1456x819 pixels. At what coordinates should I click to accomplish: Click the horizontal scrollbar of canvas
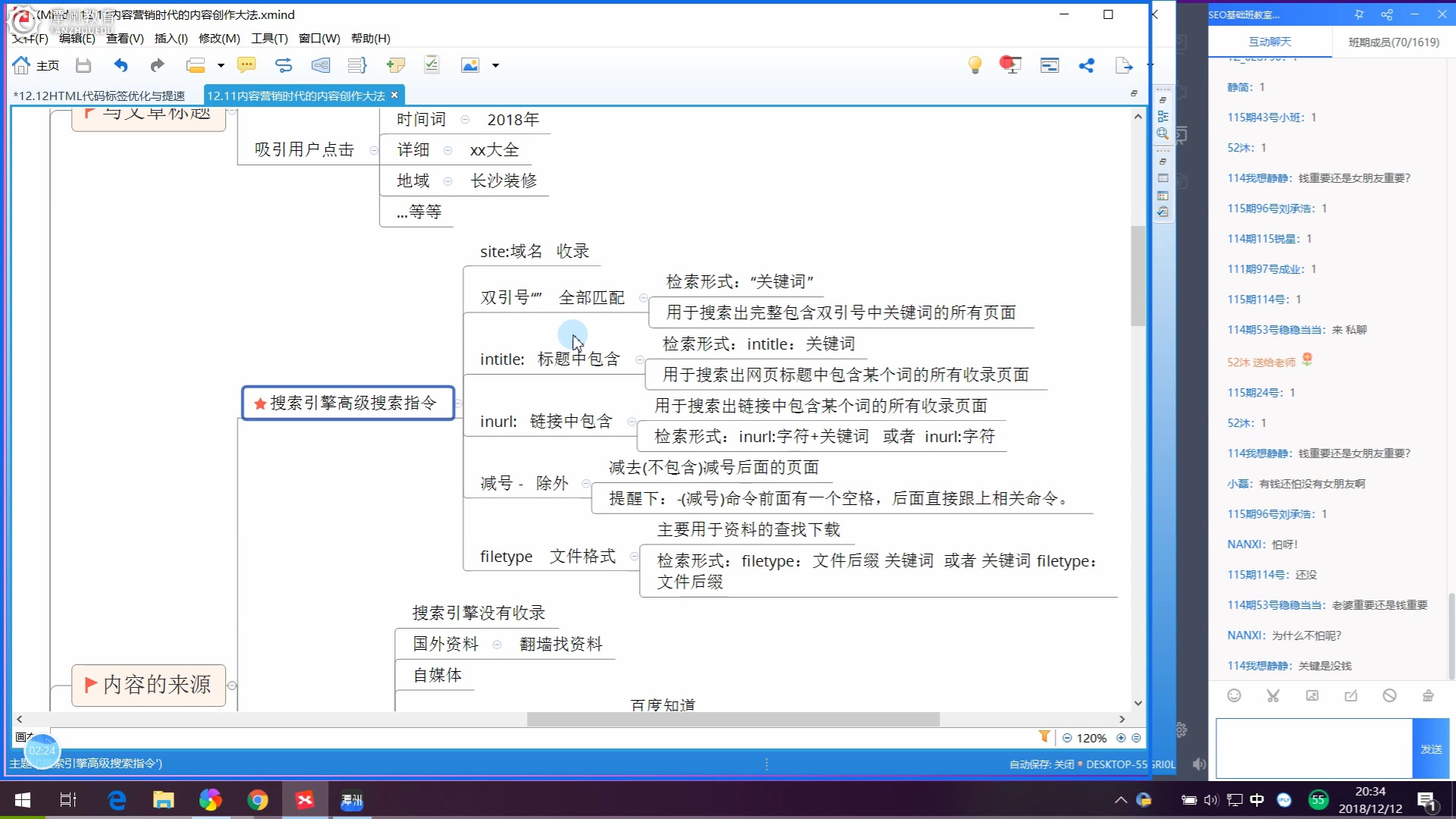click(733, 719)
